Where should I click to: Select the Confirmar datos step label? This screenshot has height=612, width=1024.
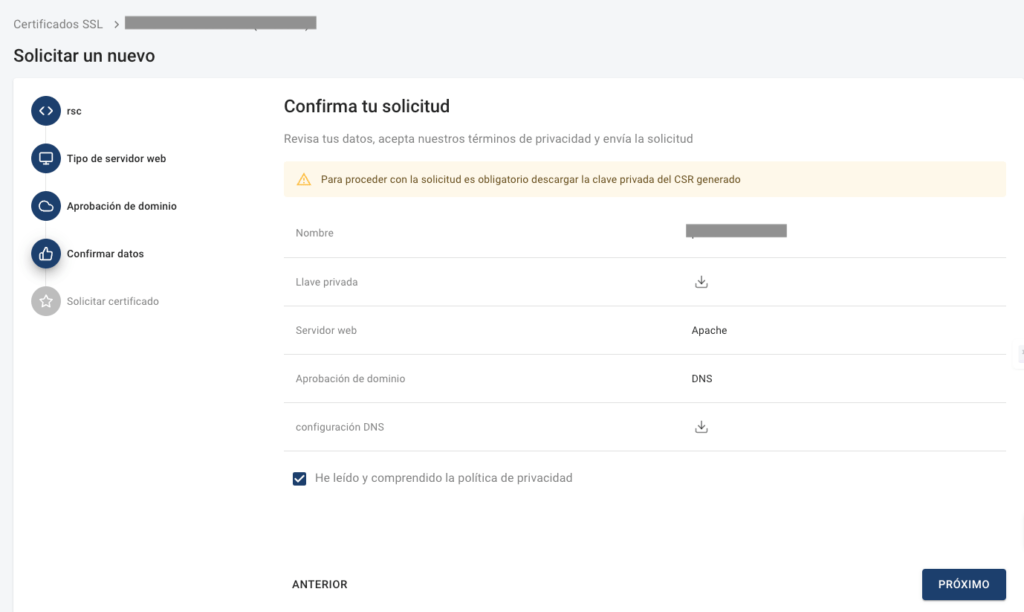[x=105, y=254]
